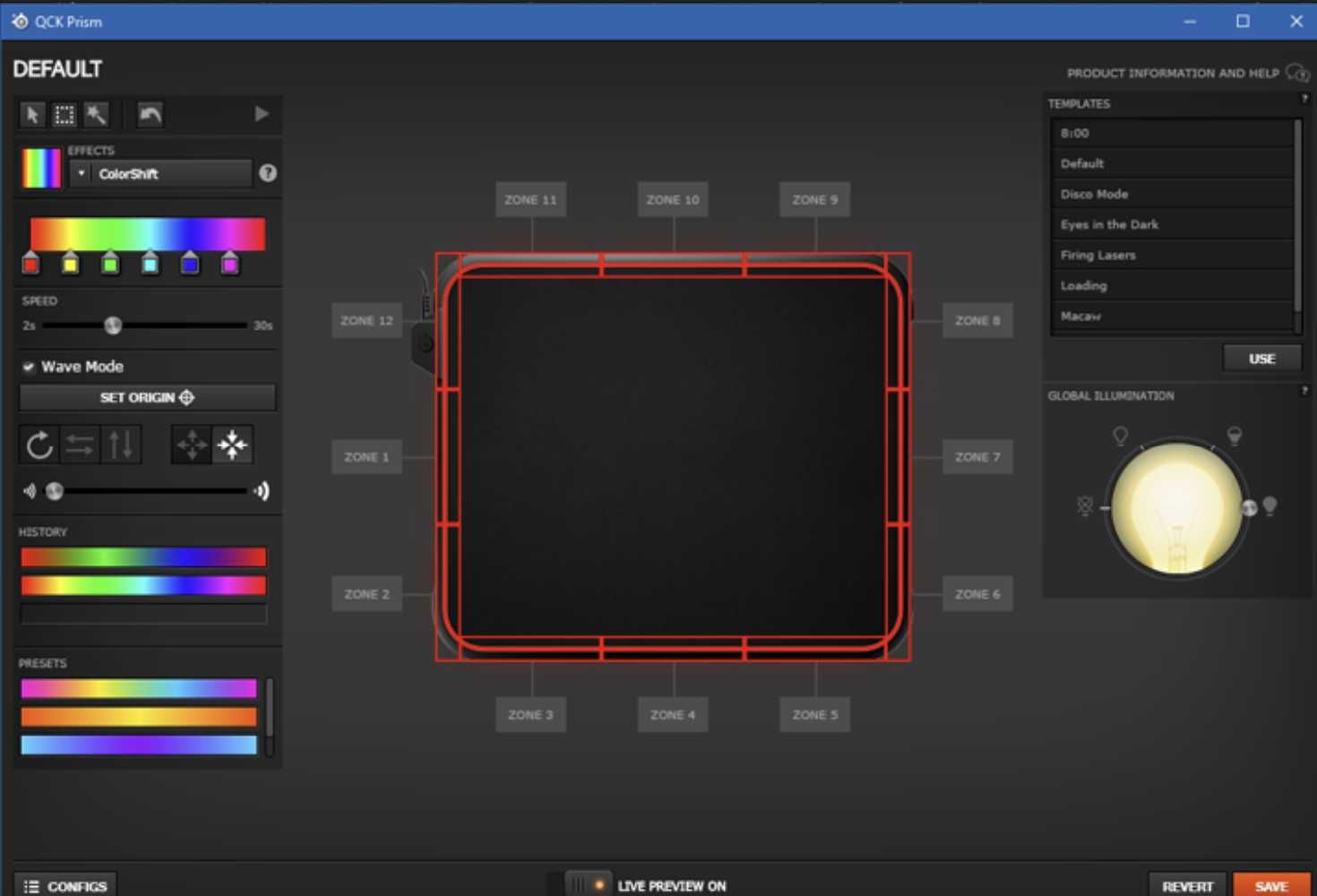Select the yellow gradient color stop

71,263
